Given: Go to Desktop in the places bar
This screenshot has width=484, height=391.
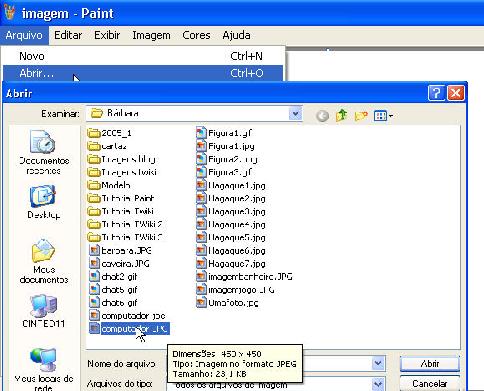Looking at the screenshot, I should pyautogui.click(x=43, y=203).
